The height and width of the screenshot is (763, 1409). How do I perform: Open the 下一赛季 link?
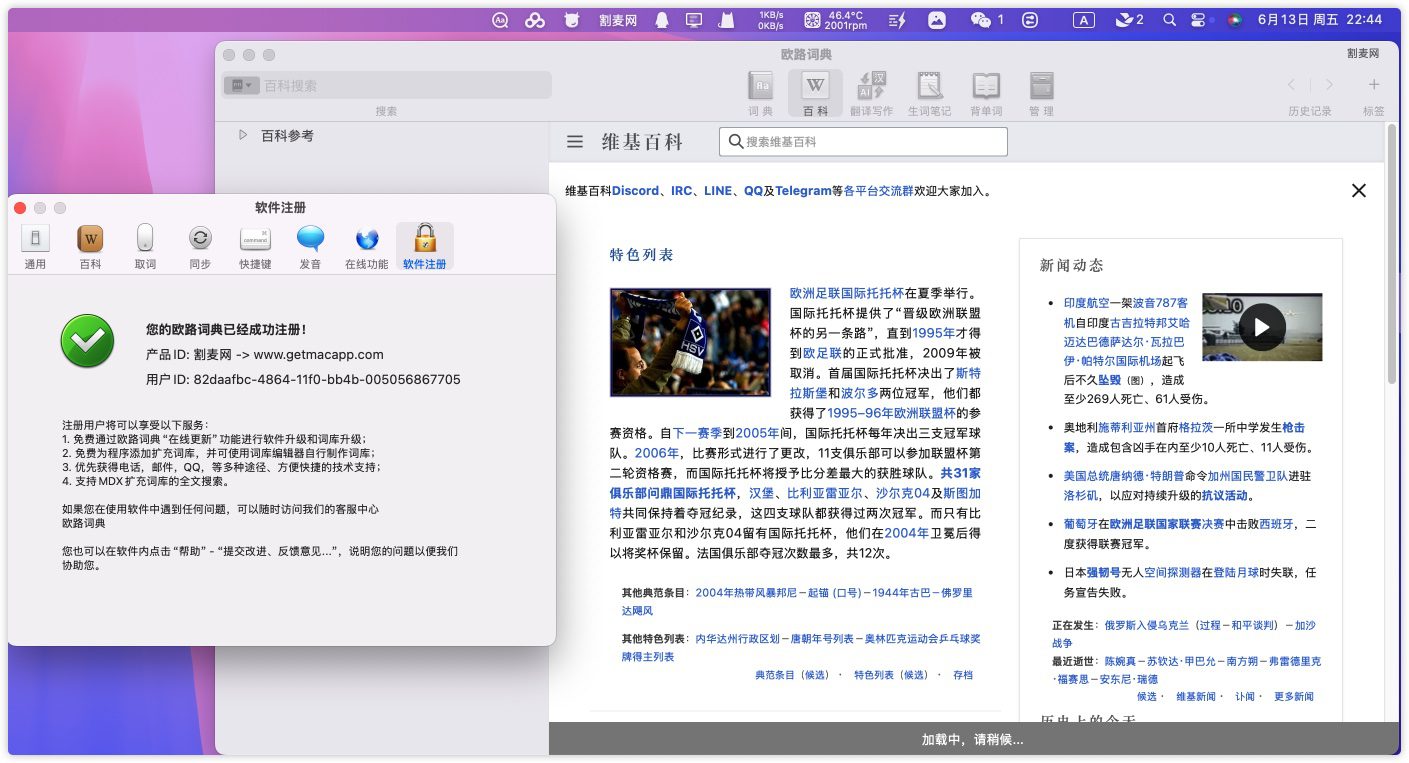click(697, 433)
